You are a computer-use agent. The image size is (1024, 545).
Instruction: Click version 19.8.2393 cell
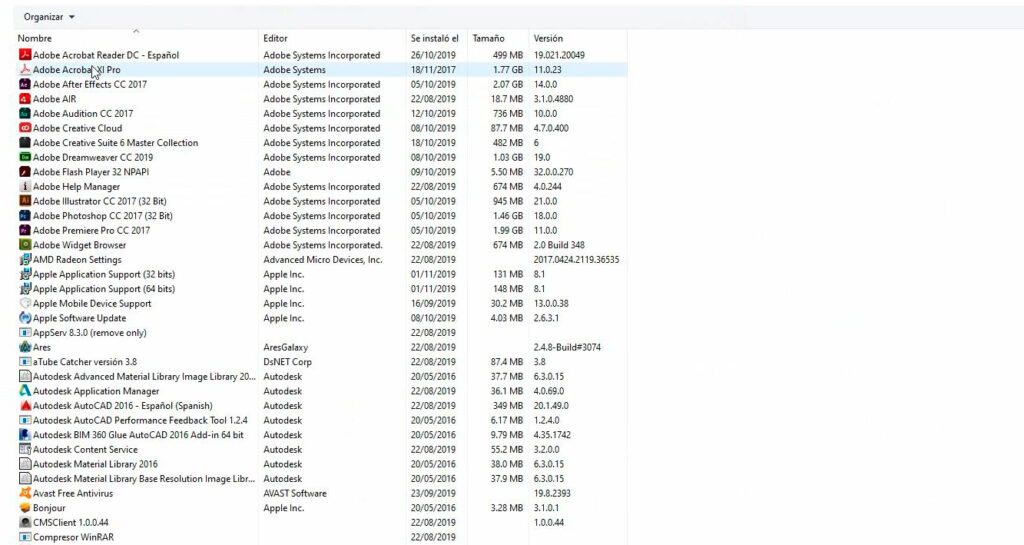552,493
